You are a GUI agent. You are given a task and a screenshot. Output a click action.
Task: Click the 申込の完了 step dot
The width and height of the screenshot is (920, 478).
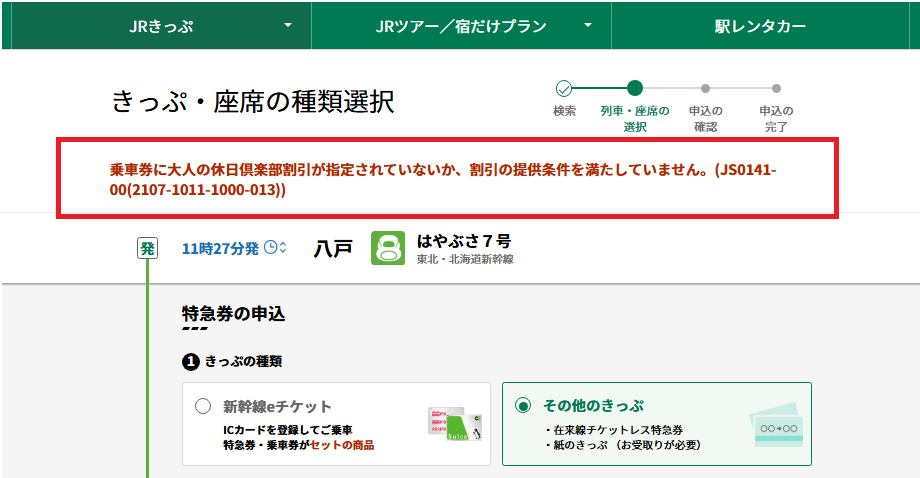click(x=776, y=88)
